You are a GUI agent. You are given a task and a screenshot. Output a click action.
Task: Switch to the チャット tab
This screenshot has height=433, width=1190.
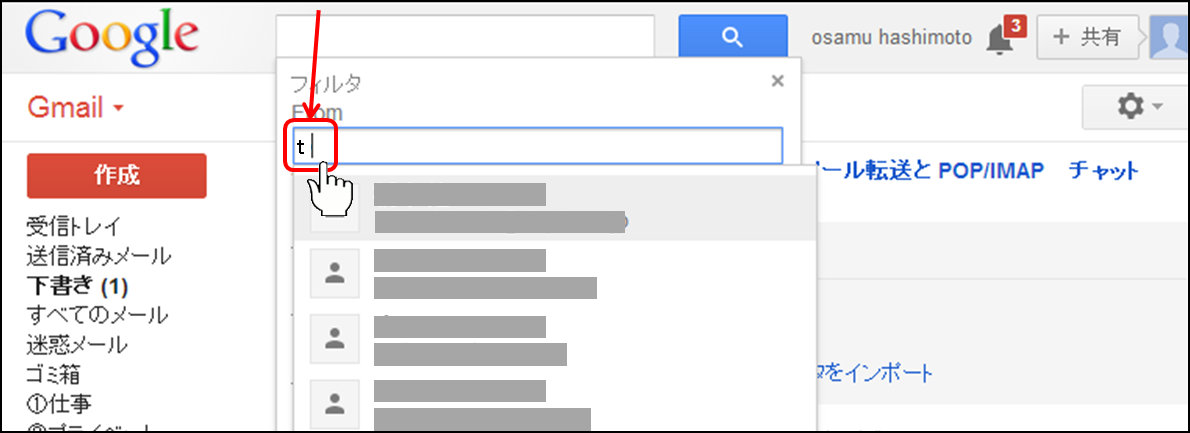click(1103, 171)
